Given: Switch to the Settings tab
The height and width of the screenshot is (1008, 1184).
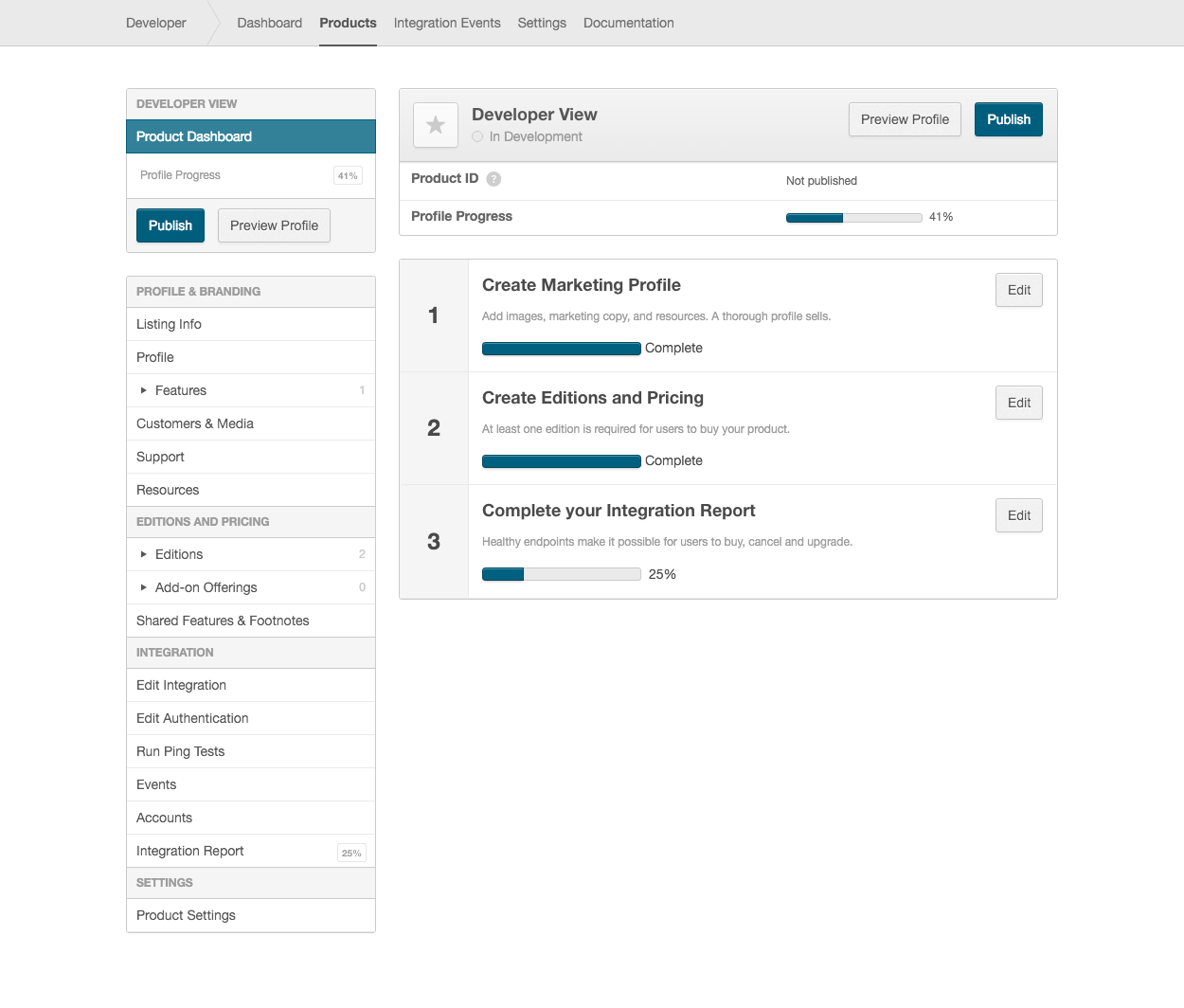Looking at the screenshot, I should [x=542, y=23].
